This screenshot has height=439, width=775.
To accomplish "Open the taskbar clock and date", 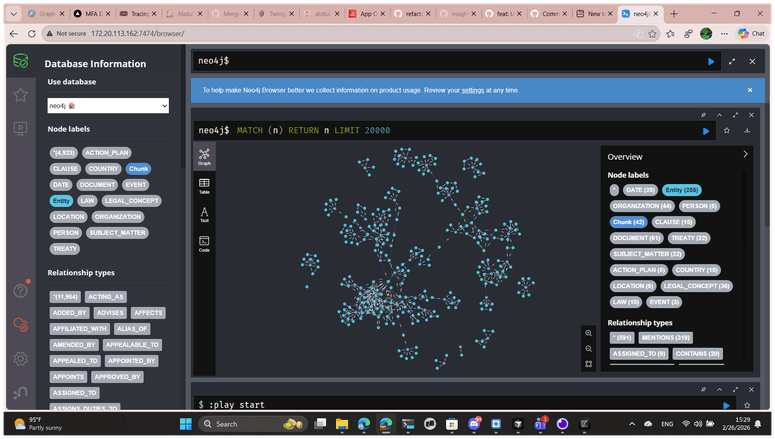I will coord(736,424).
